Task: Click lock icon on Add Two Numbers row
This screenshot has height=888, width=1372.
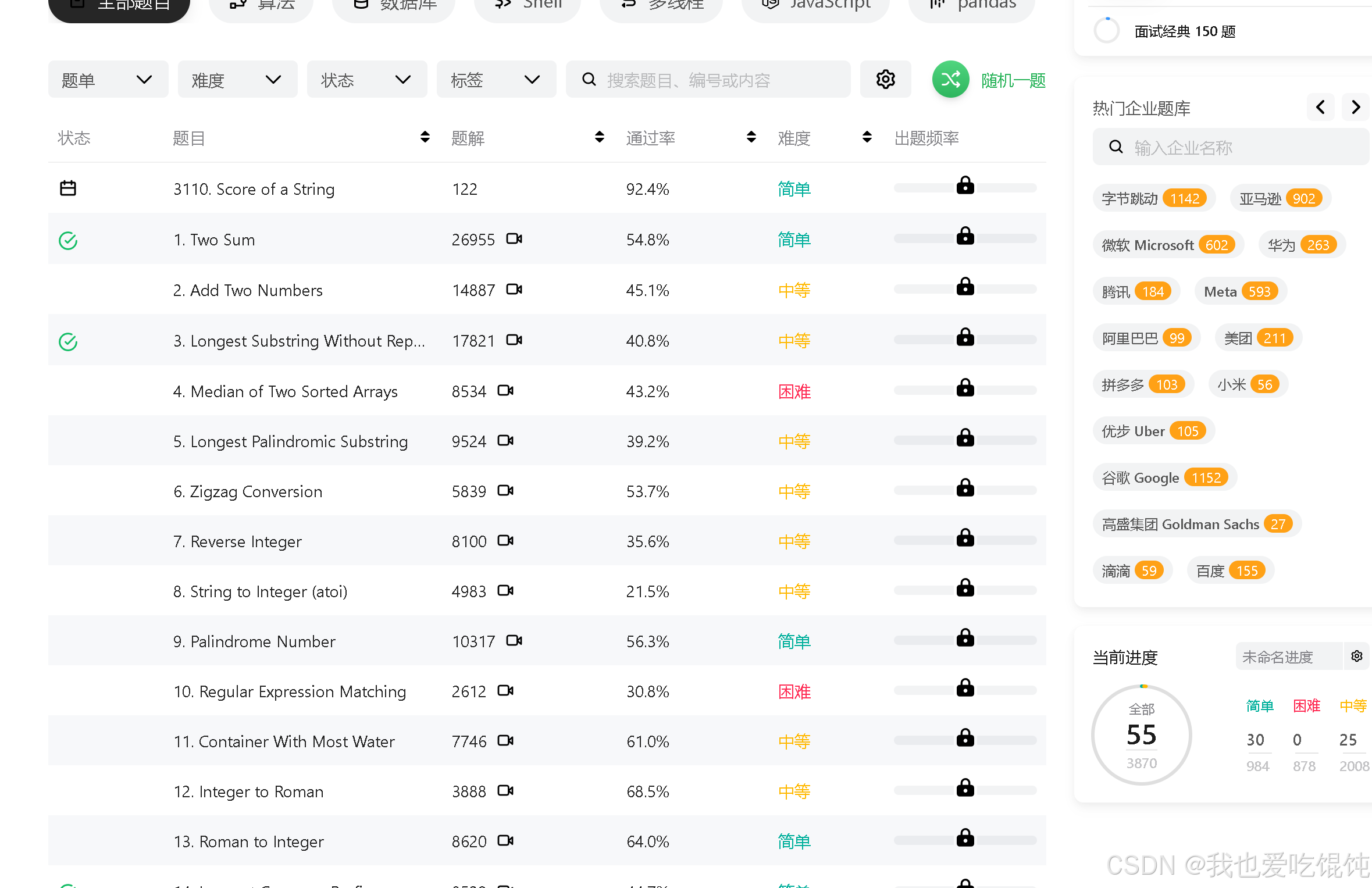Action: (965, 287)
